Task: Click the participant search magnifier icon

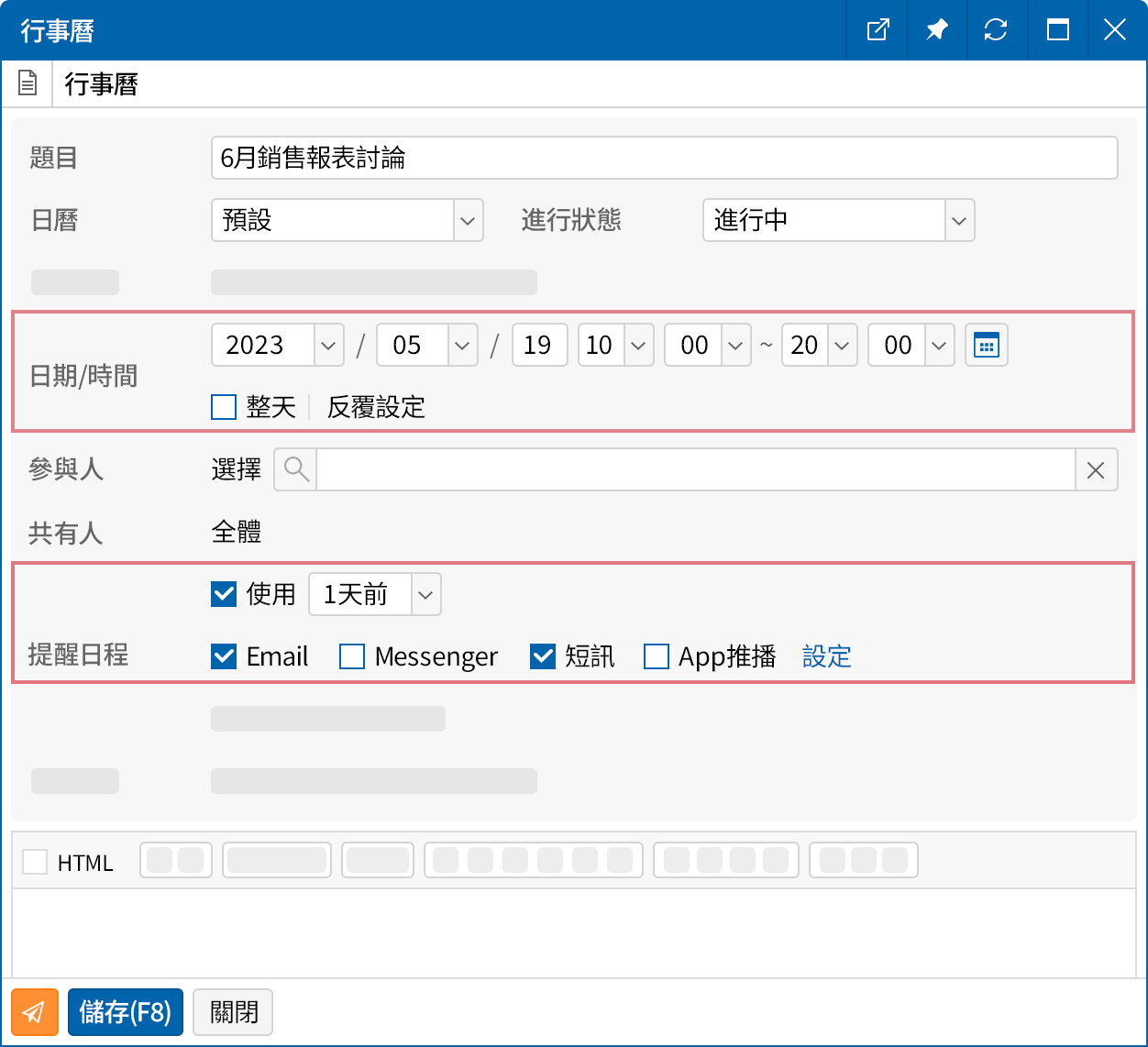Action: (295, 469)
